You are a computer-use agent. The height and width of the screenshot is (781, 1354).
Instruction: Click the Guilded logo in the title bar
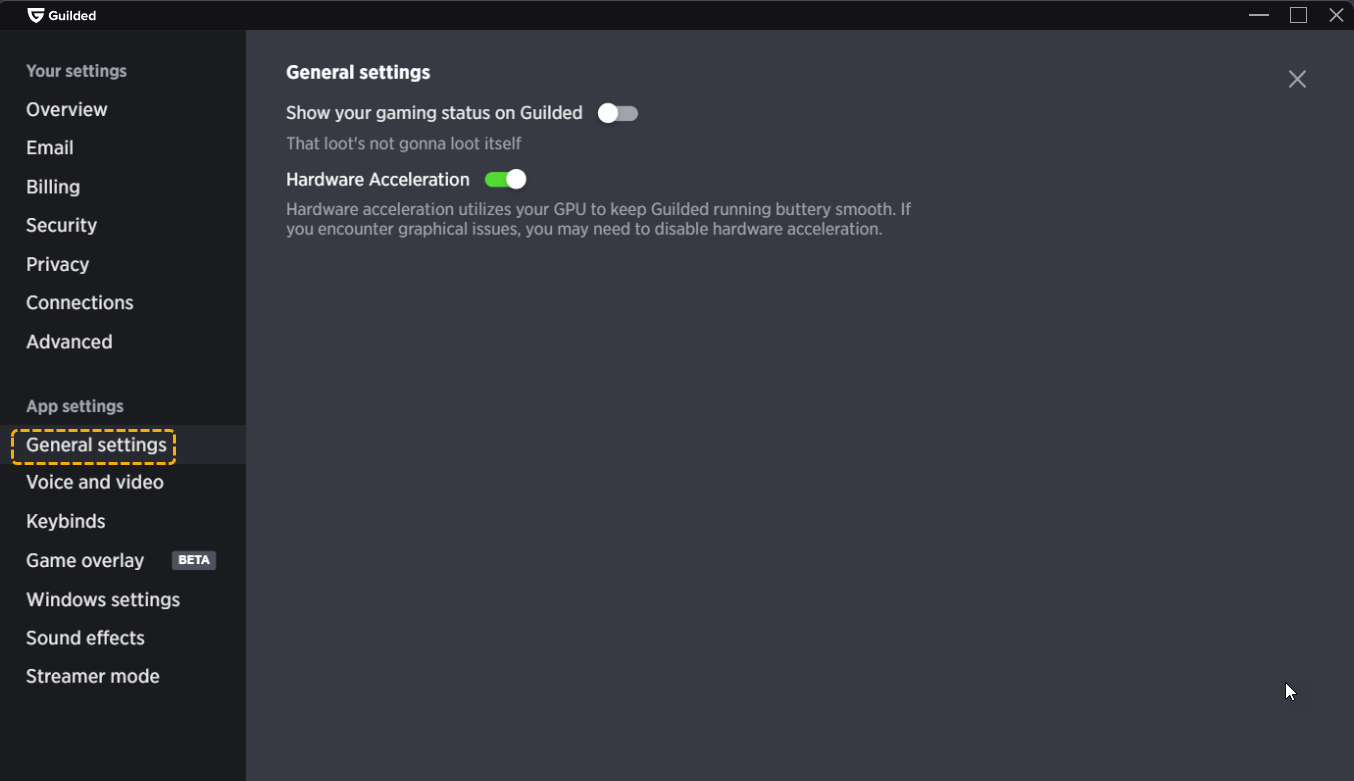click(36, 15)
